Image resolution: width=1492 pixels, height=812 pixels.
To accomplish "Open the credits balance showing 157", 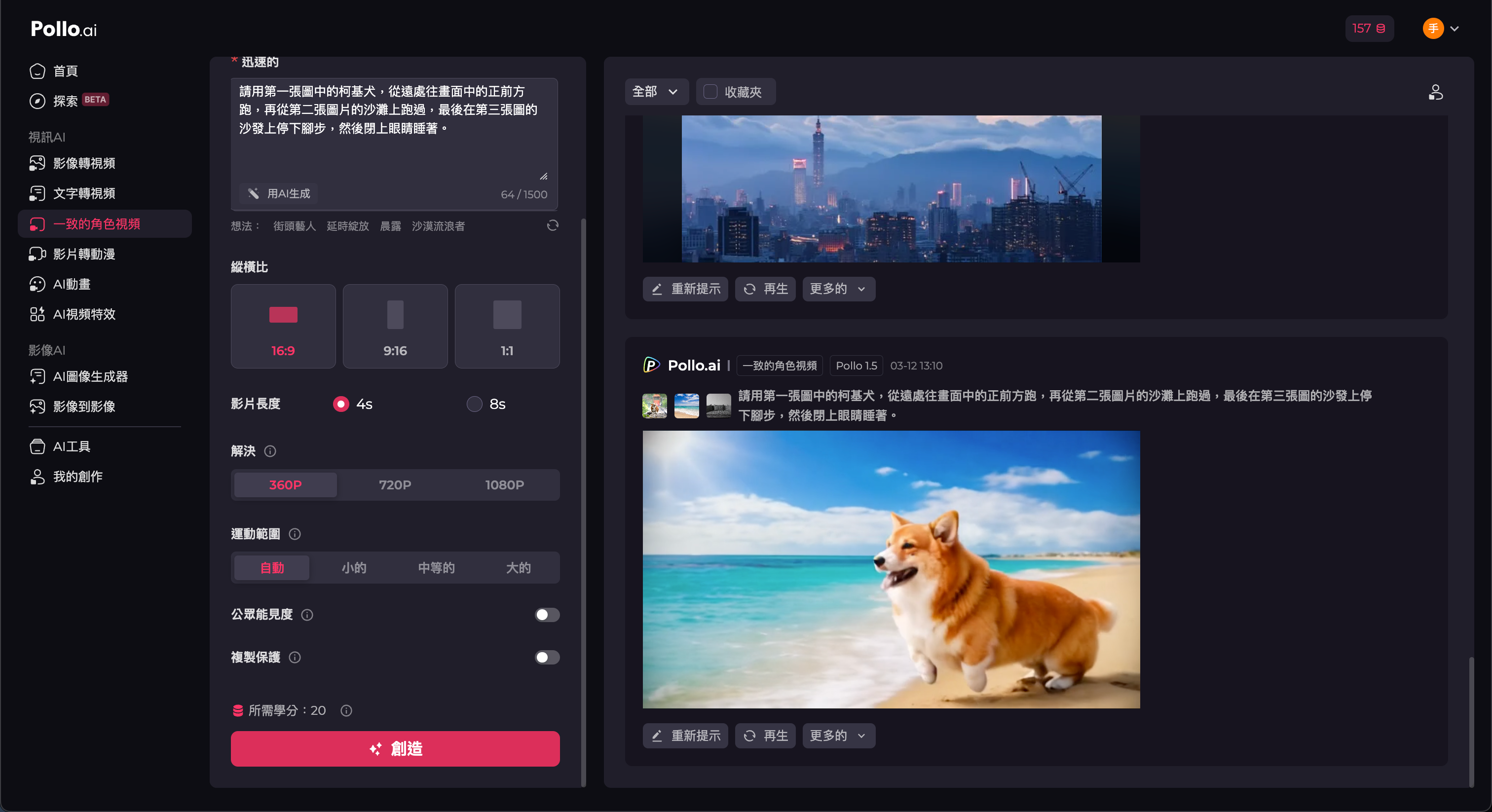I will click(1369, 29).
